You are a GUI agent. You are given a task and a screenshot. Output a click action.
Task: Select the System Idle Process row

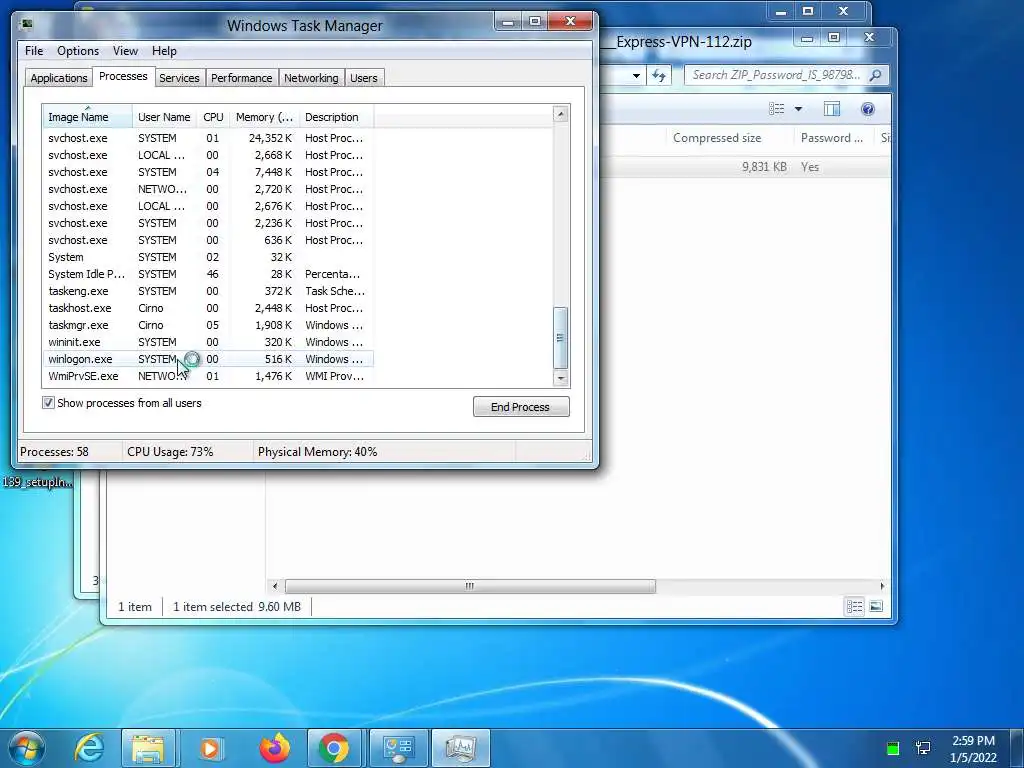coord(208,274)
